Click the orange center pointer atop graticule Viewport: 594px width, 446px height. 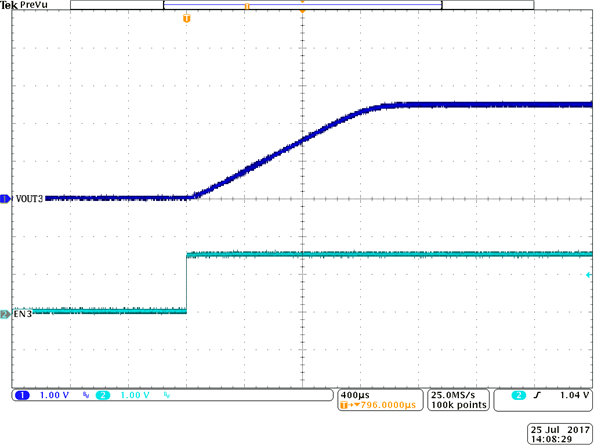pos(302,12)
